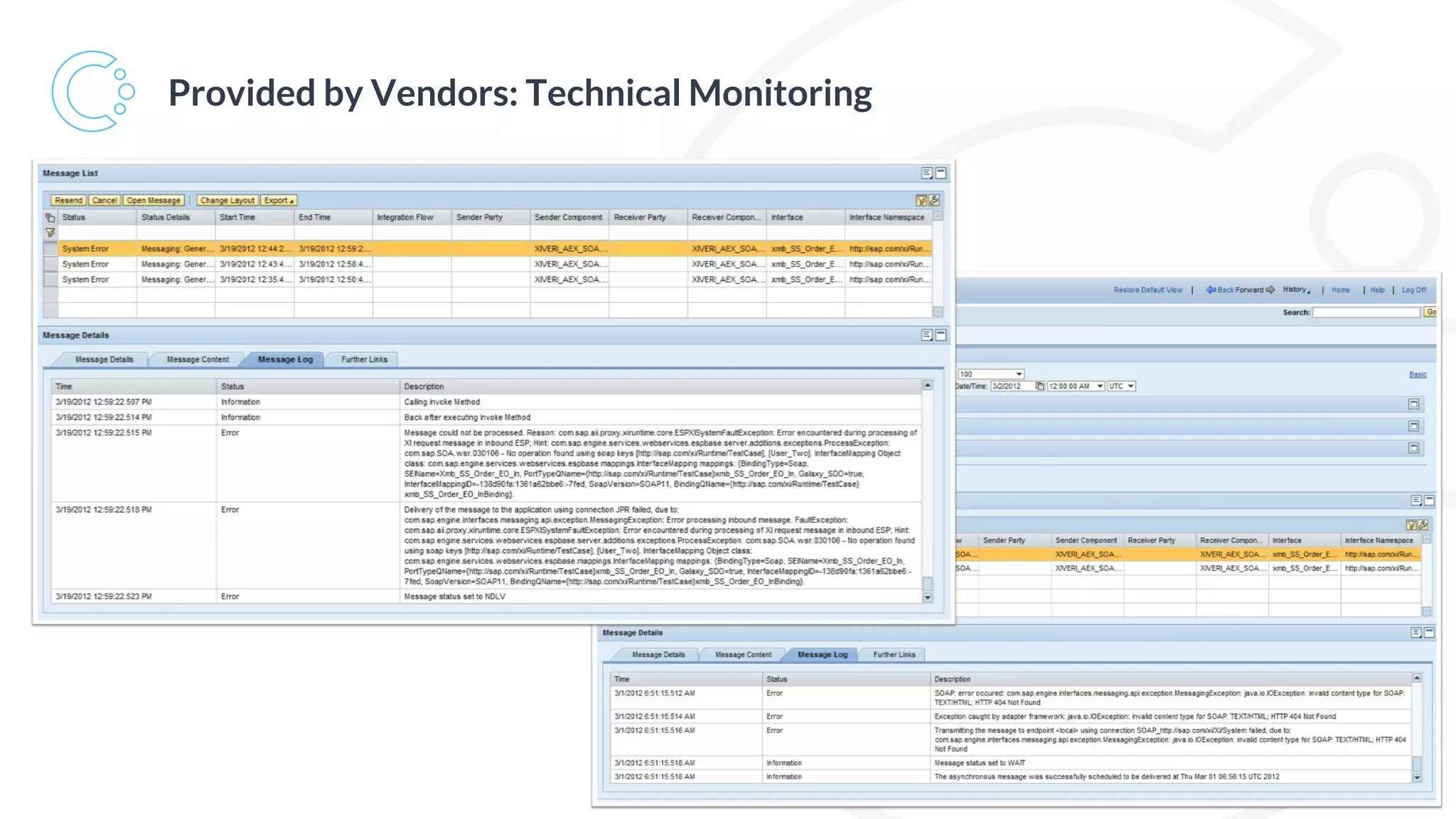Viewport: 1456px width, 819px height.
Task: Open table settings wrench in left Message List
Action: click(934, 200)
